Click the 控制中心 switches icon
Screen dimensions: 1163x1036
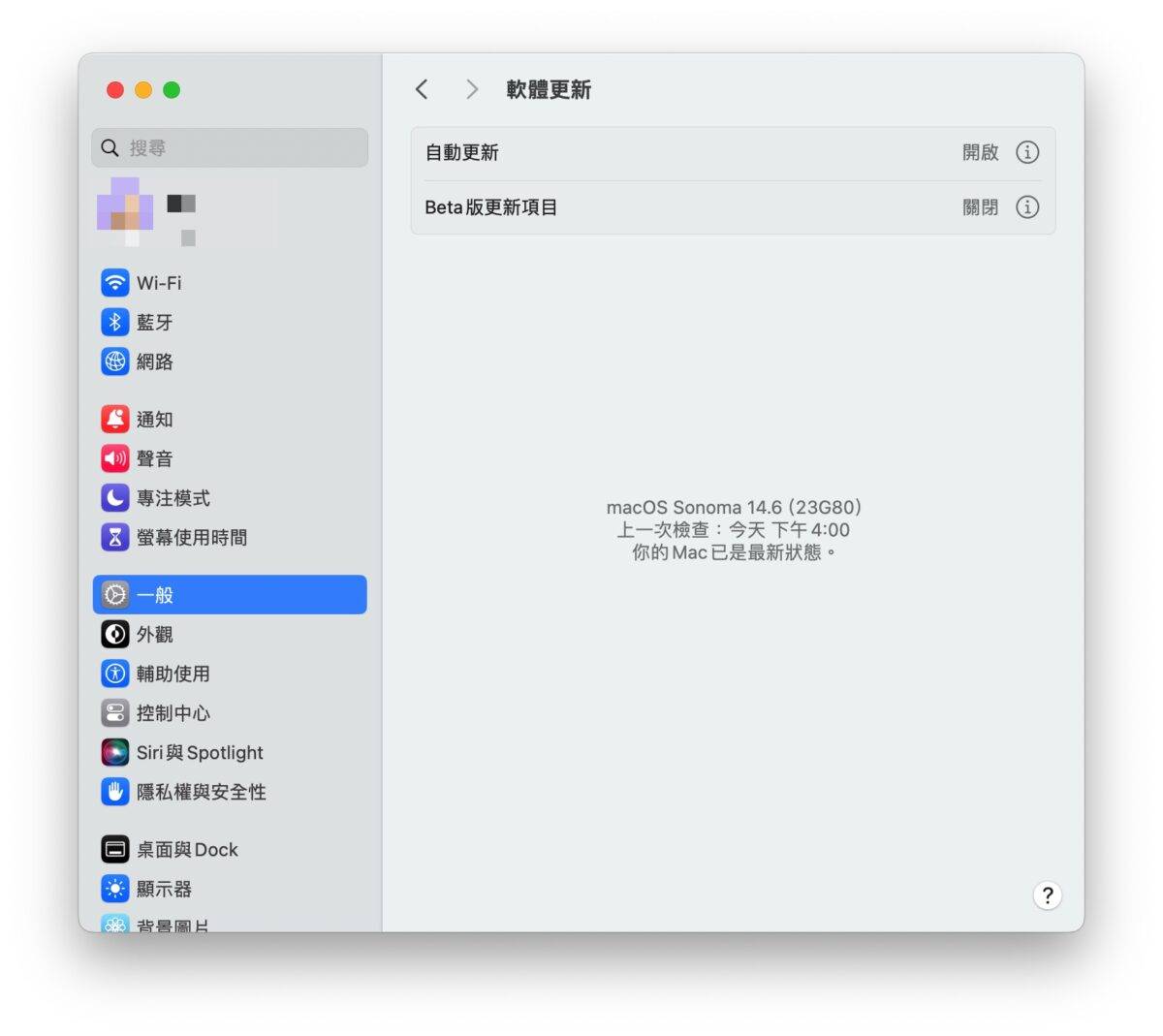click(x=115, y=713)
